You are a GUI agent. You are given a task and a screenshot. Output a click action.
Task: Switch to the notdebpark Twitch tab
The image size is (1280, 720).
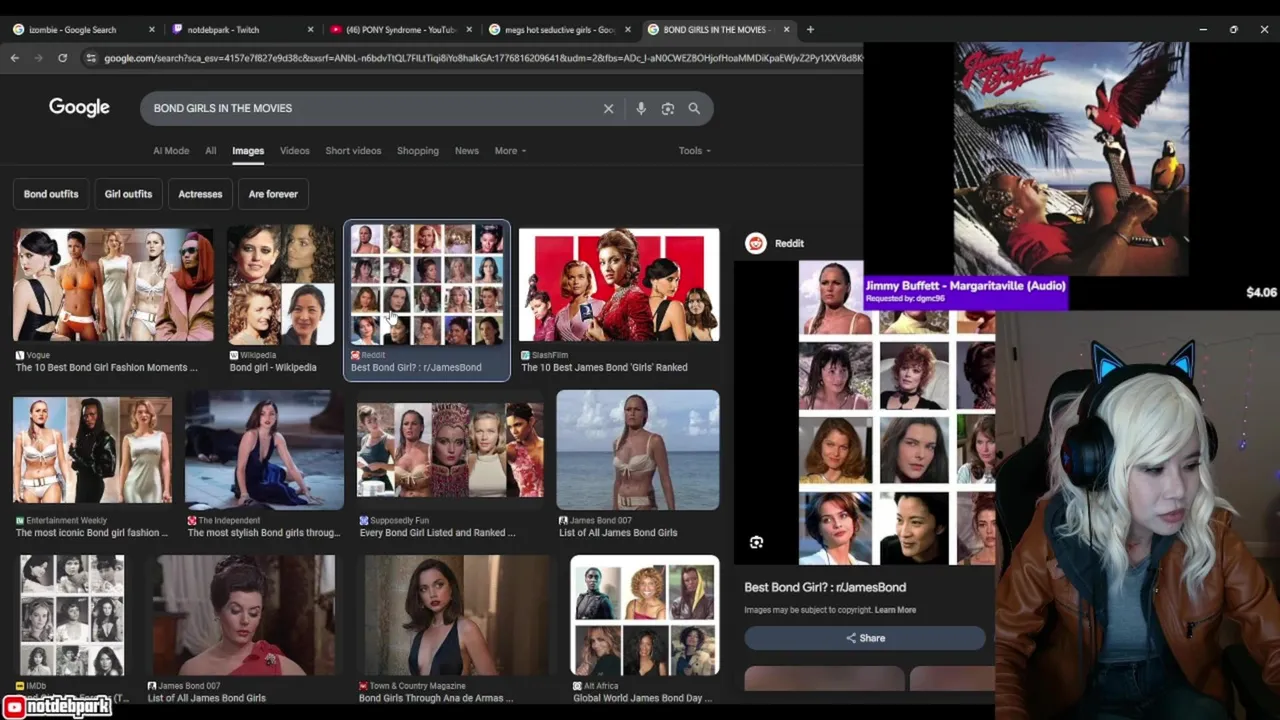coord(242,30)
